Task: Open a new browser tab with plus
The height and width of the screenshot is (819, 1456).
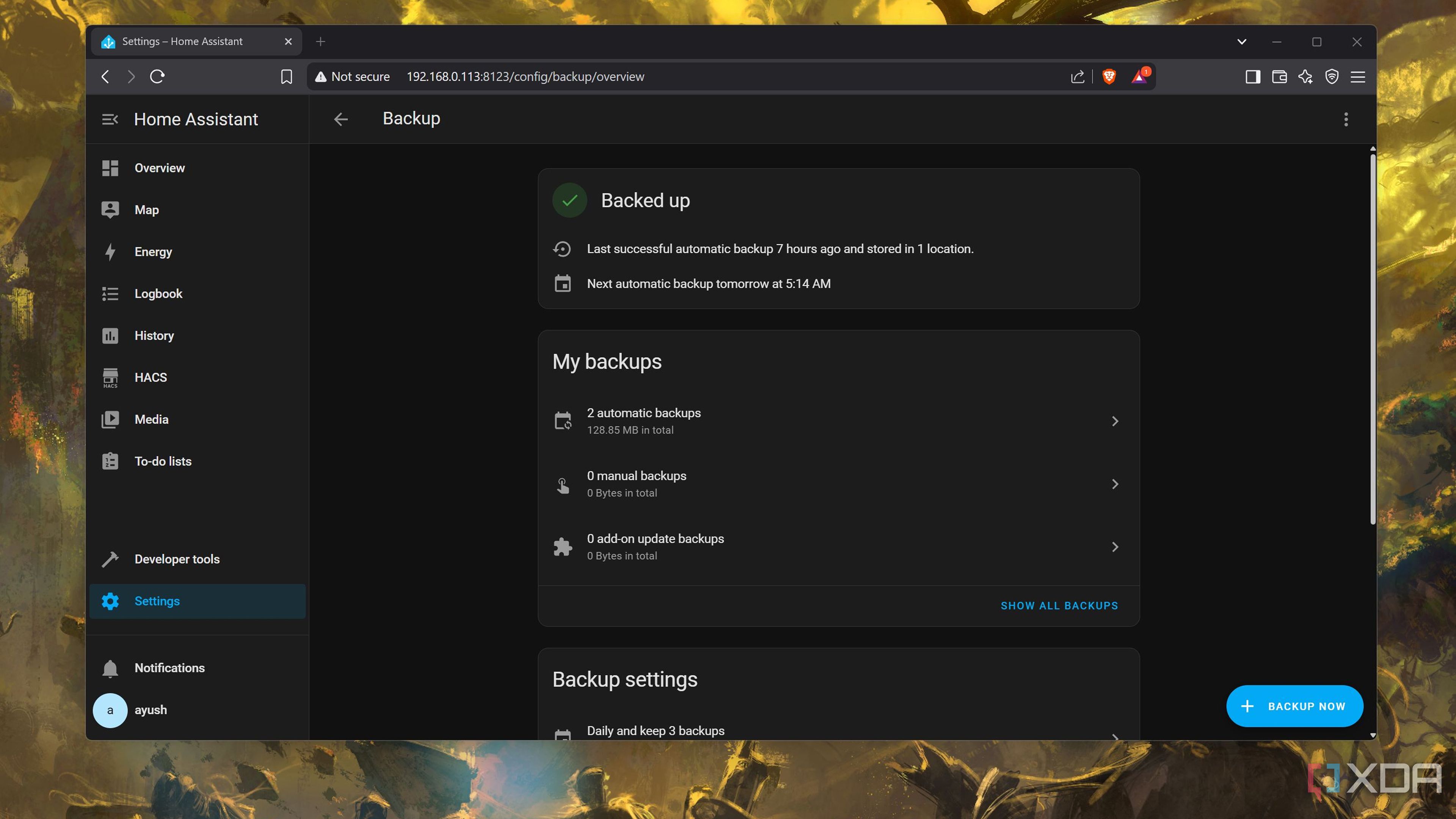Action: coord(320,41)
